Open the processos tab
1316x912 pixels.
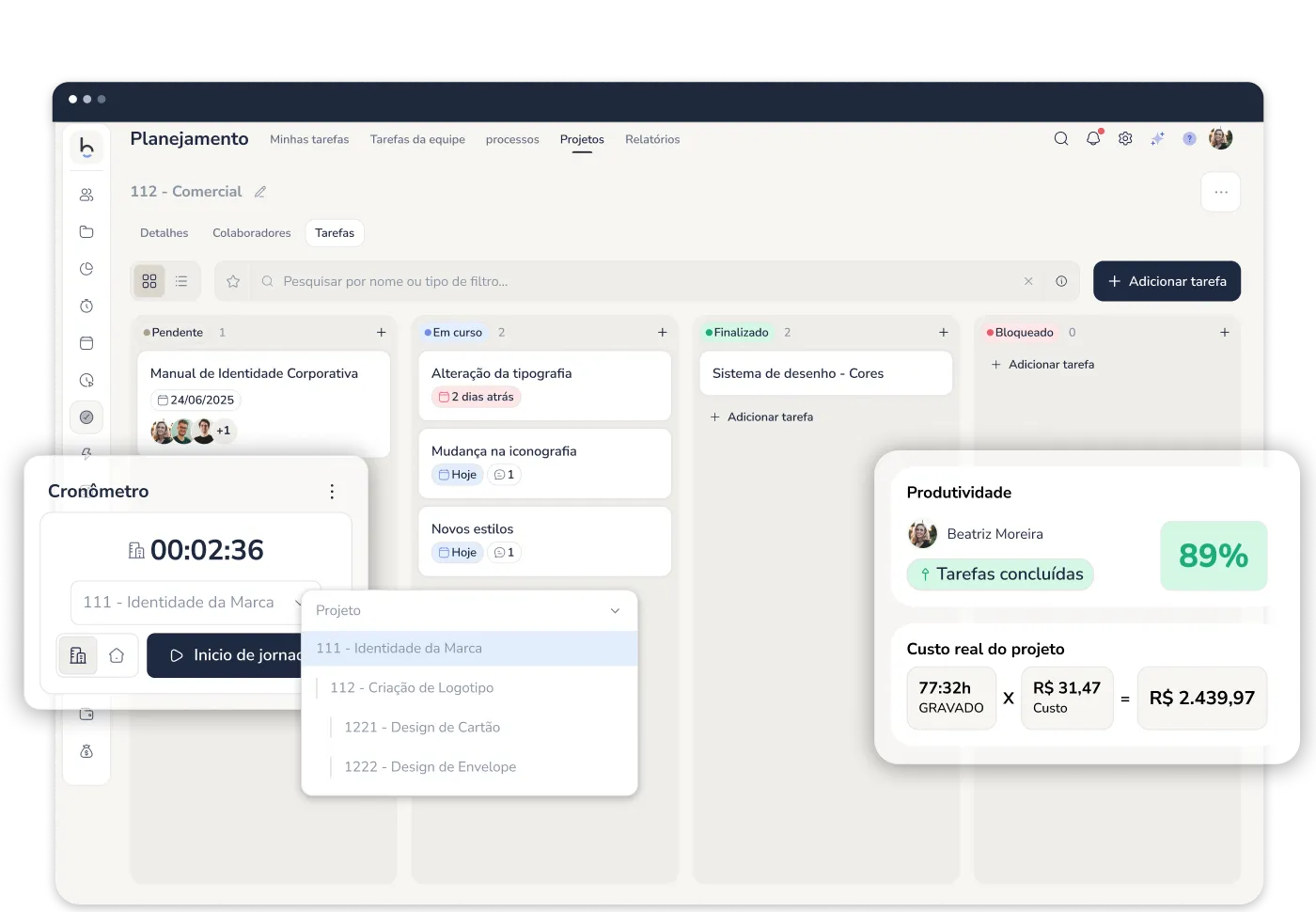click(x=512, y=139)
